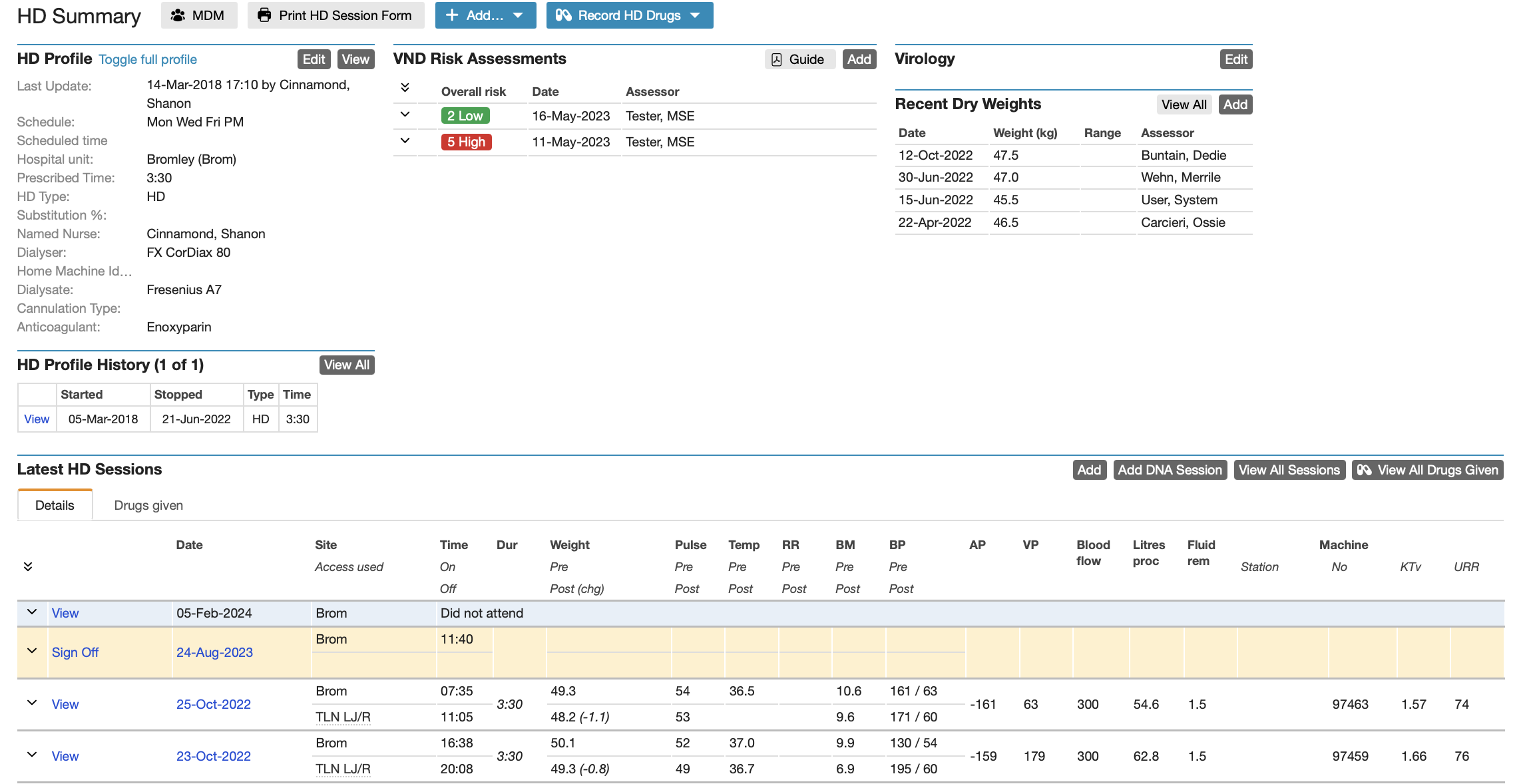
Task: Open the Guide document icon in VND Risk Assessments
Action: point(776,59)
